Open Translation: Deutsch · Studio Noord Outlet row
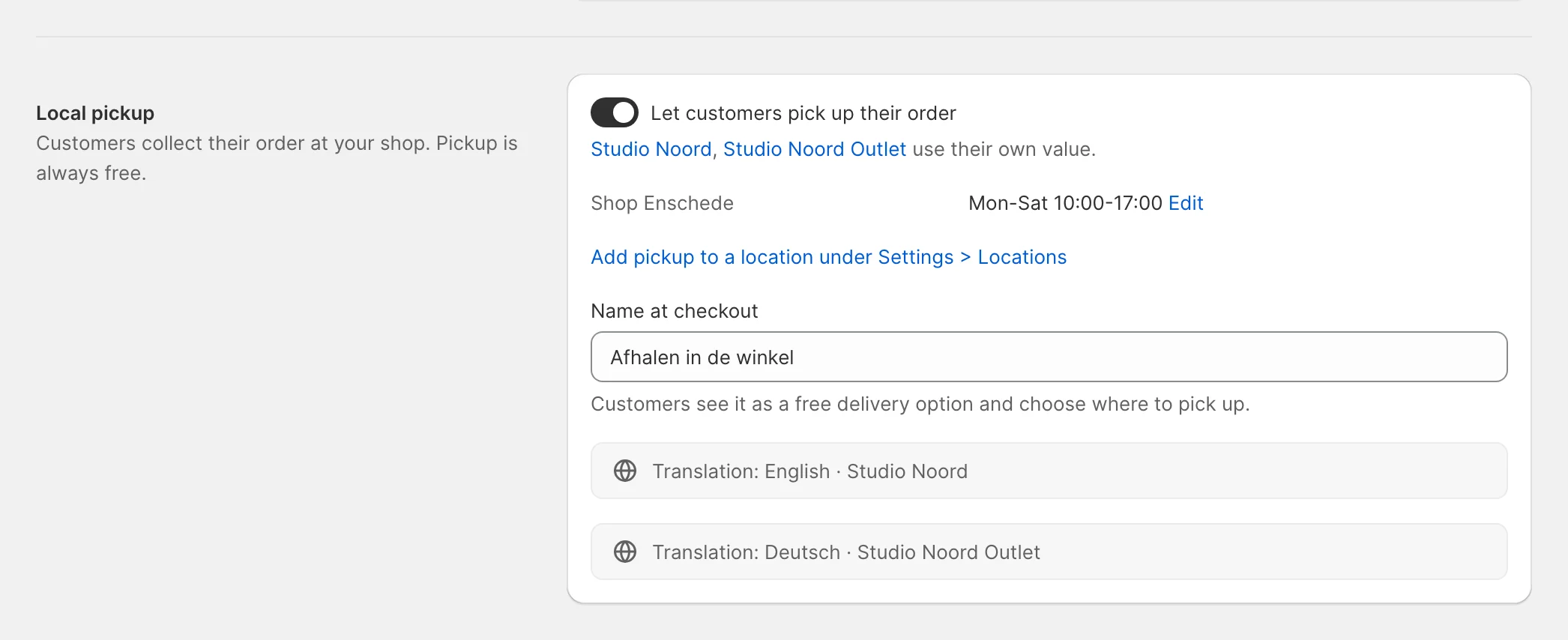This screenshot has height=640, width=1568. pos(1049,552)
